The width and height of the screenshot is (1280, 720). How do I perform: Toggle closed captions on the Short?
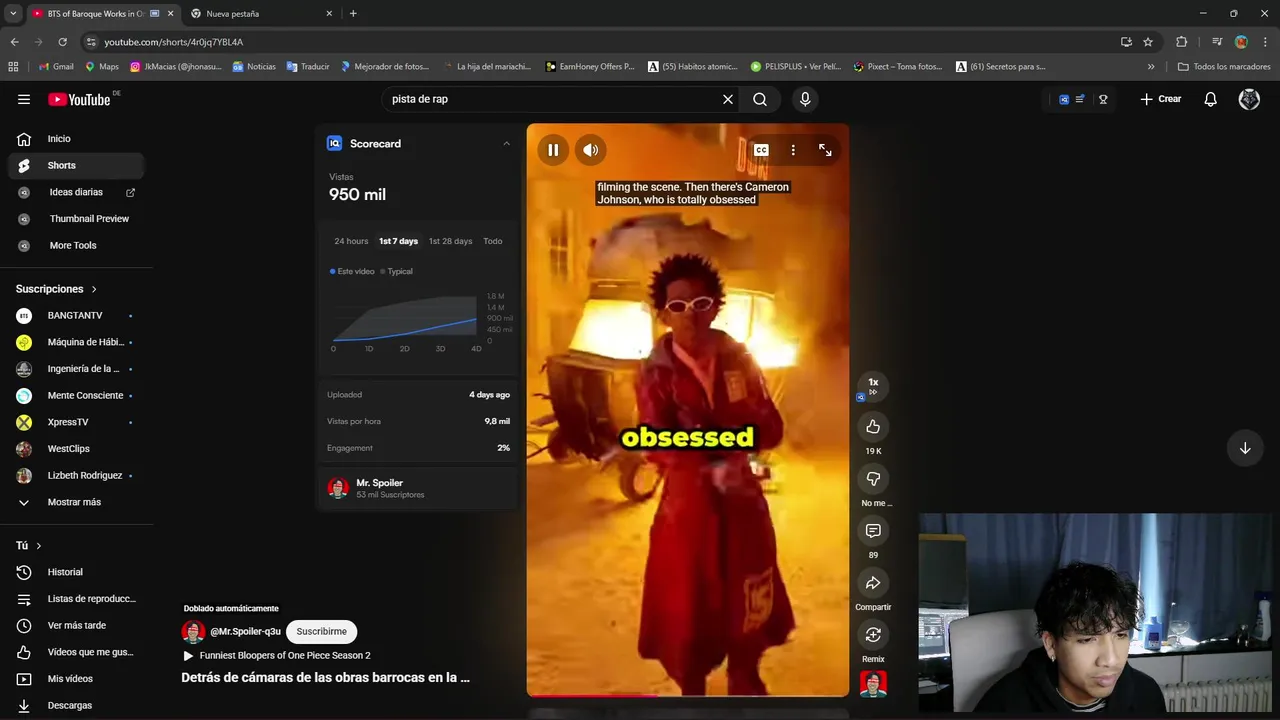(x=761, y=150)
